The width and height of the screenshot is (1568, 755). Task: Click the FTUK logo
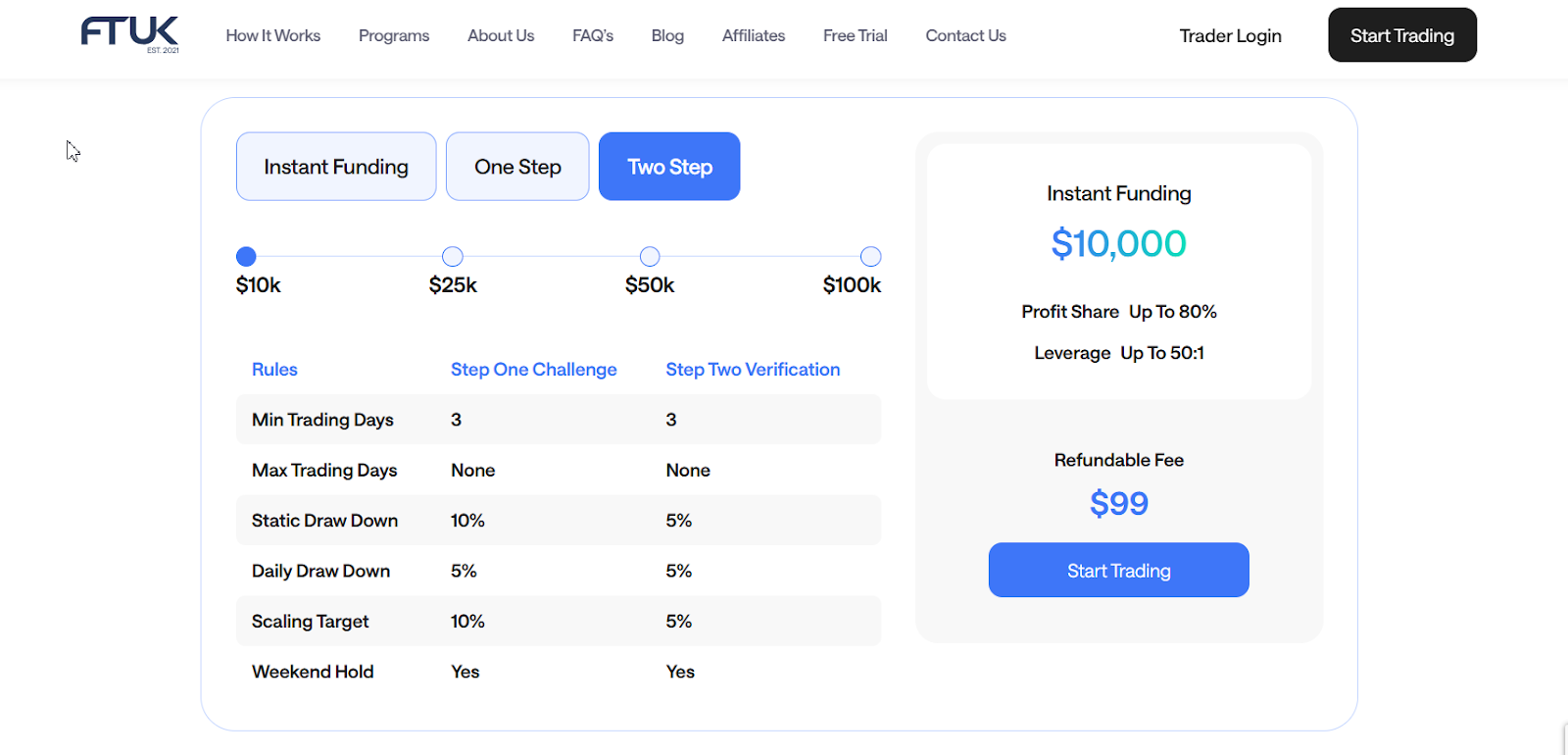pyautogui.click(x=129, y=34)
